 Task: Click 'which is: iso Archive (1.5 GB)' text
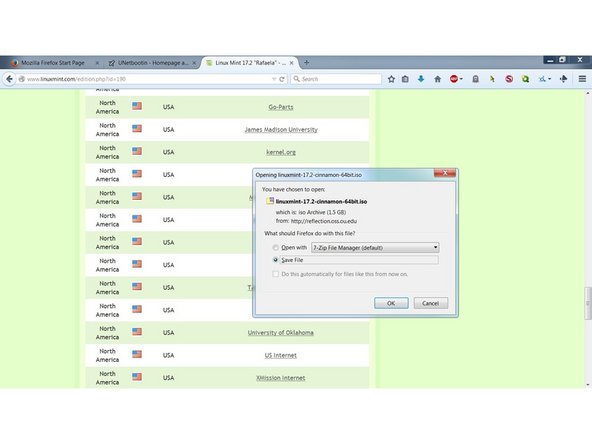pos(311,212)
